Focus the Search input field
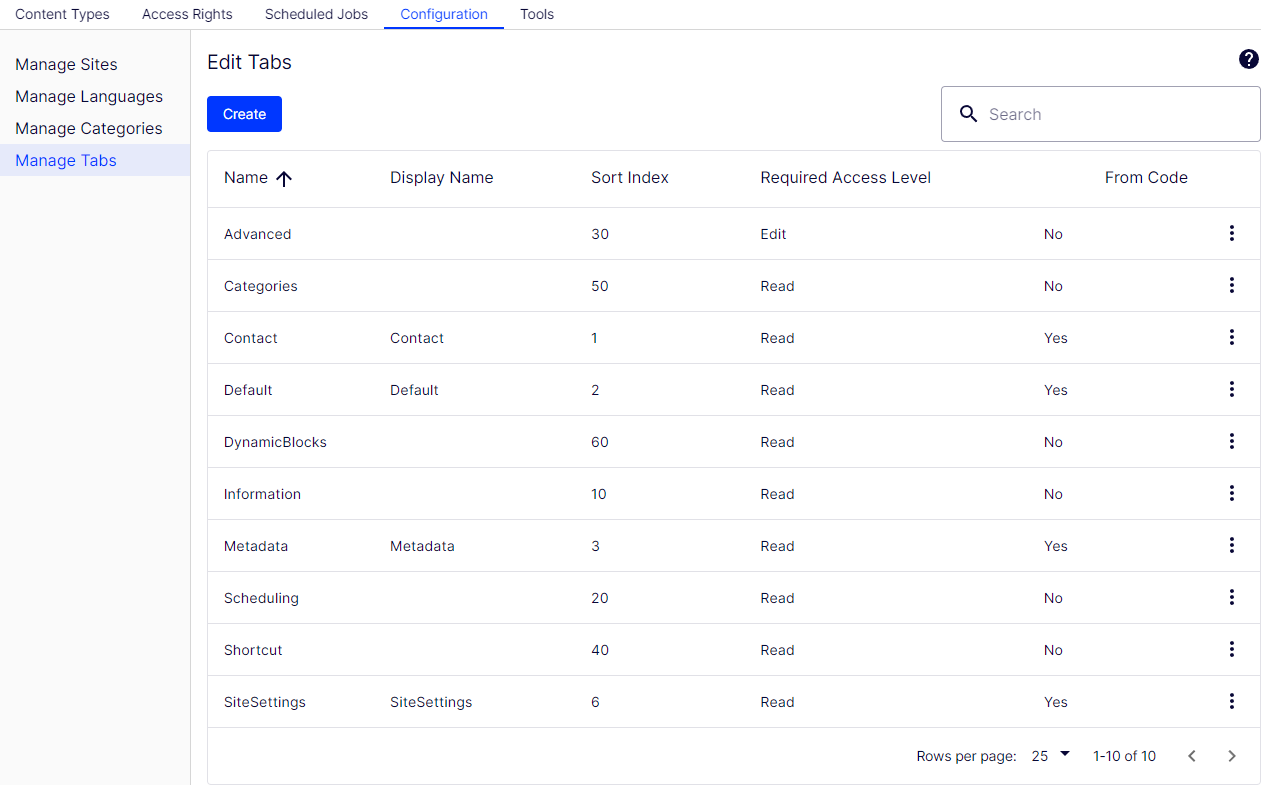 point(1101,114)
